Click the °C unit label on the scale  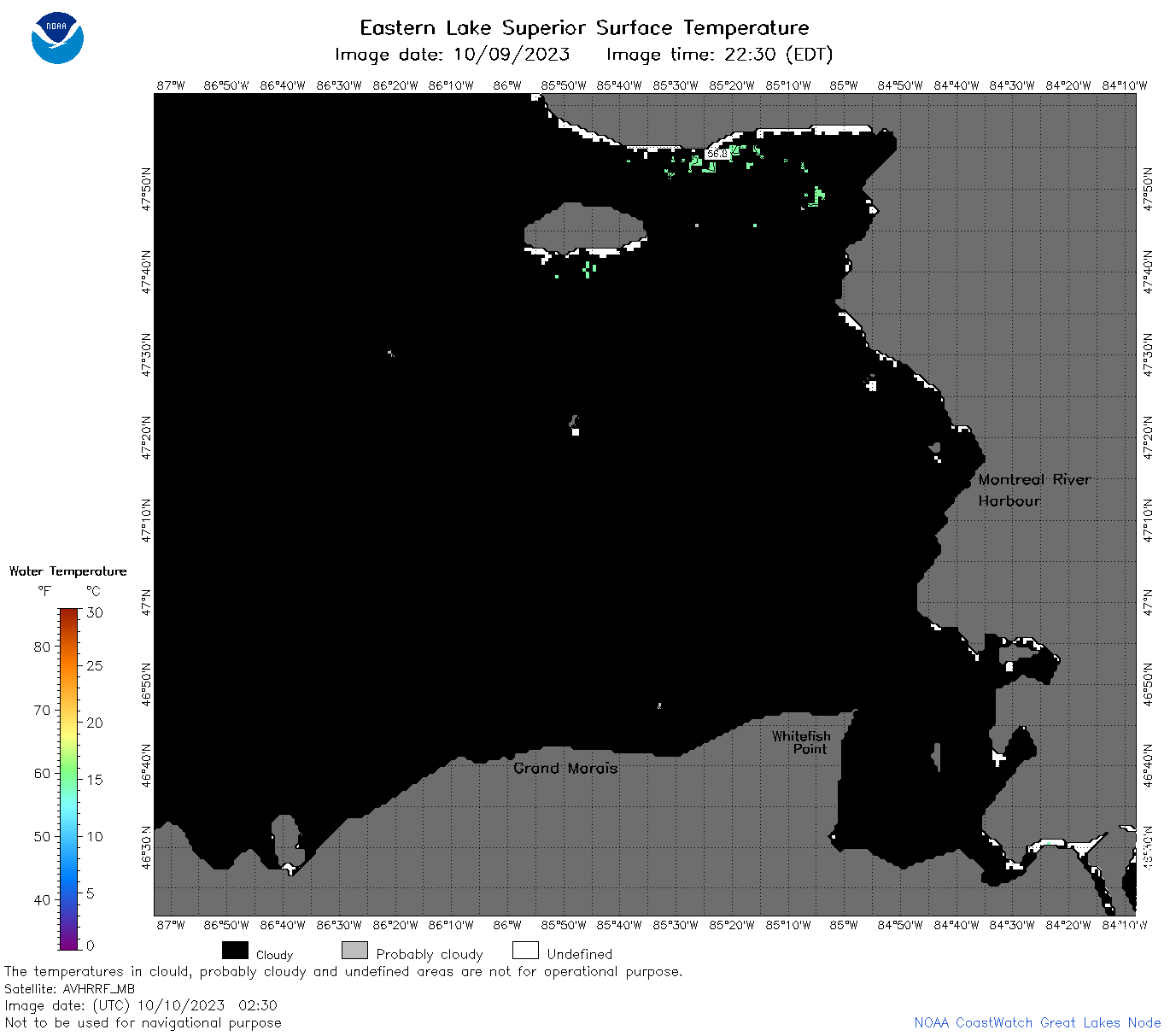93,591
